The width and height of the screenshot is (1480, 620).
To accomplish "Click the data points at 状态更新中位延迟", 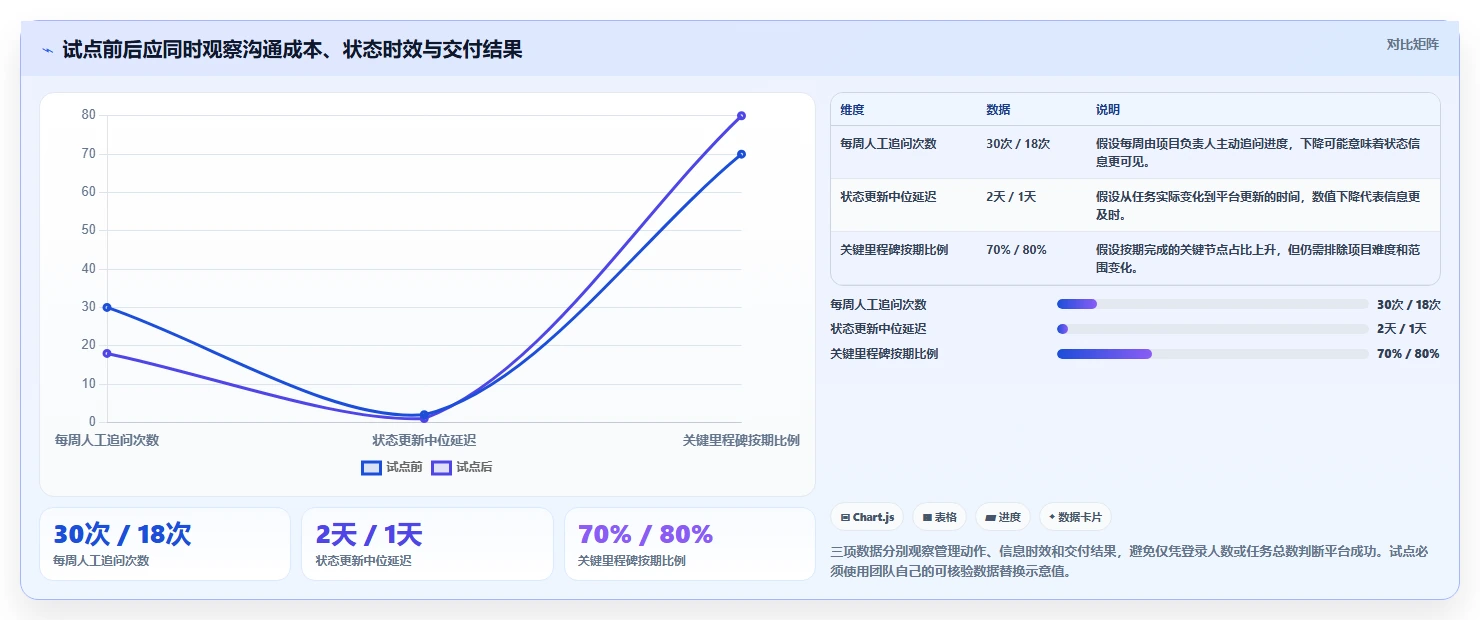I will click(424, 416).
